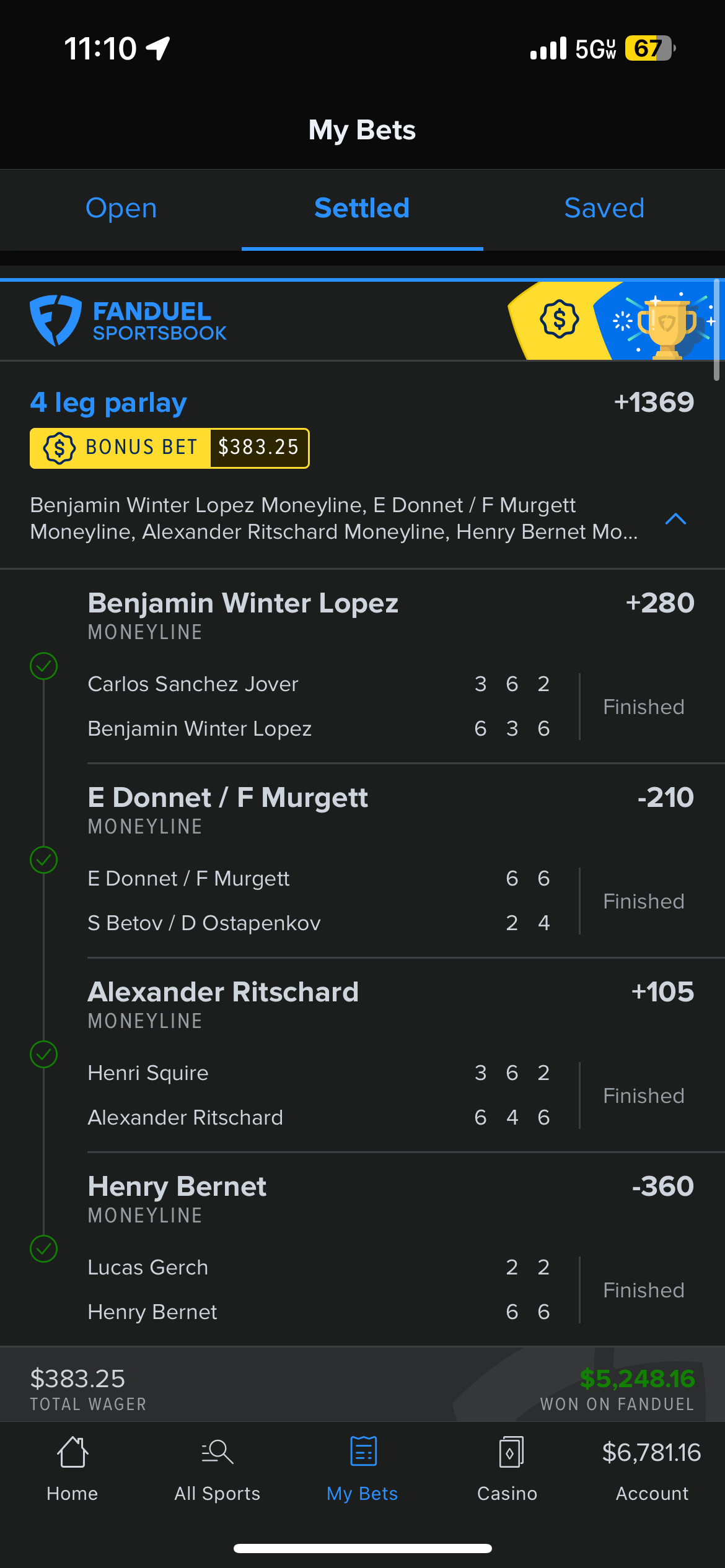
Task: Open Account showing $6,781.16 balance
Action: 651,1468
